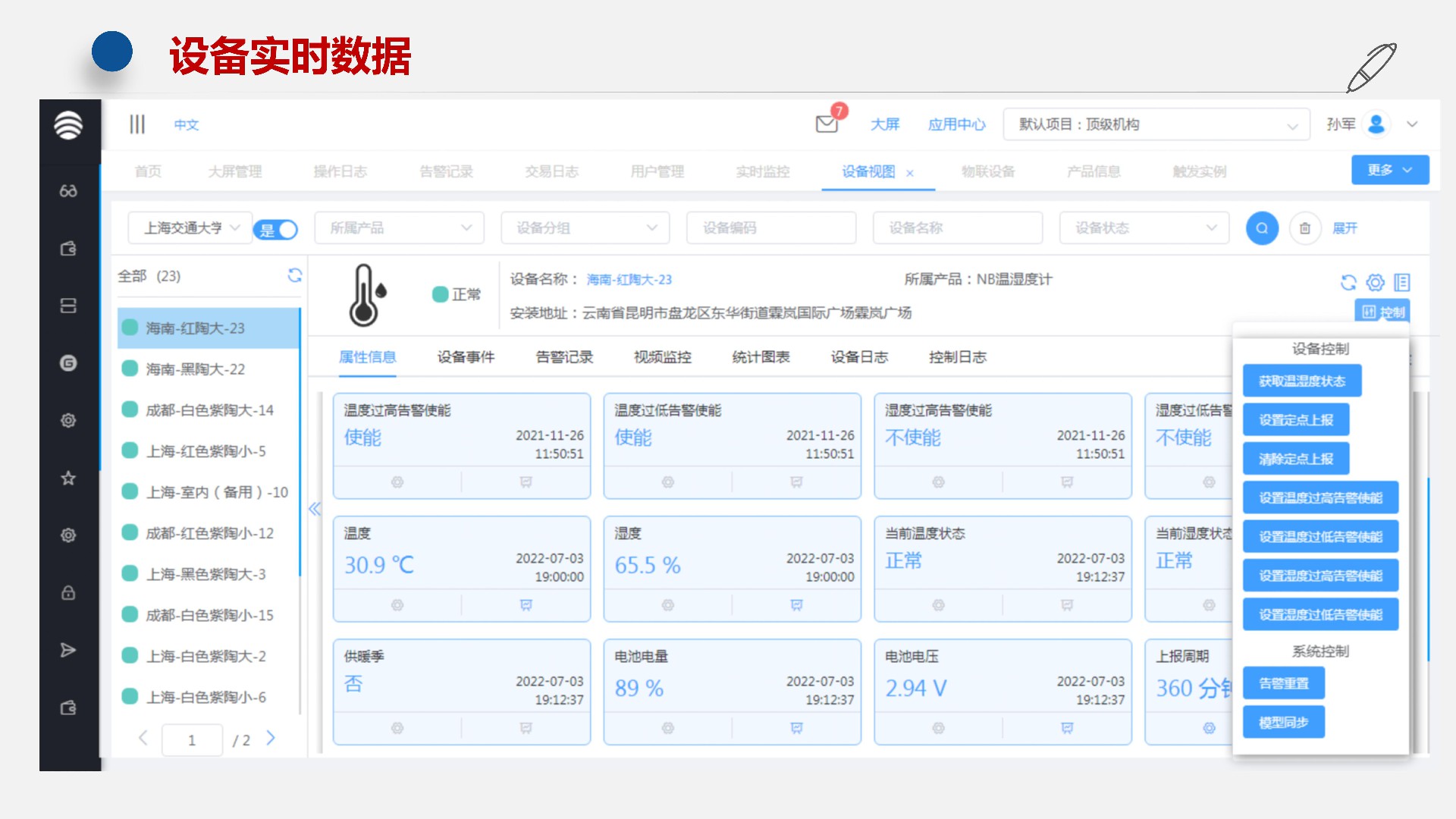Image resolution: width=1456 pixels, height=819 pixels.
Task: Click the hamburger menu bars icon
Action: (x=137, y=124)
